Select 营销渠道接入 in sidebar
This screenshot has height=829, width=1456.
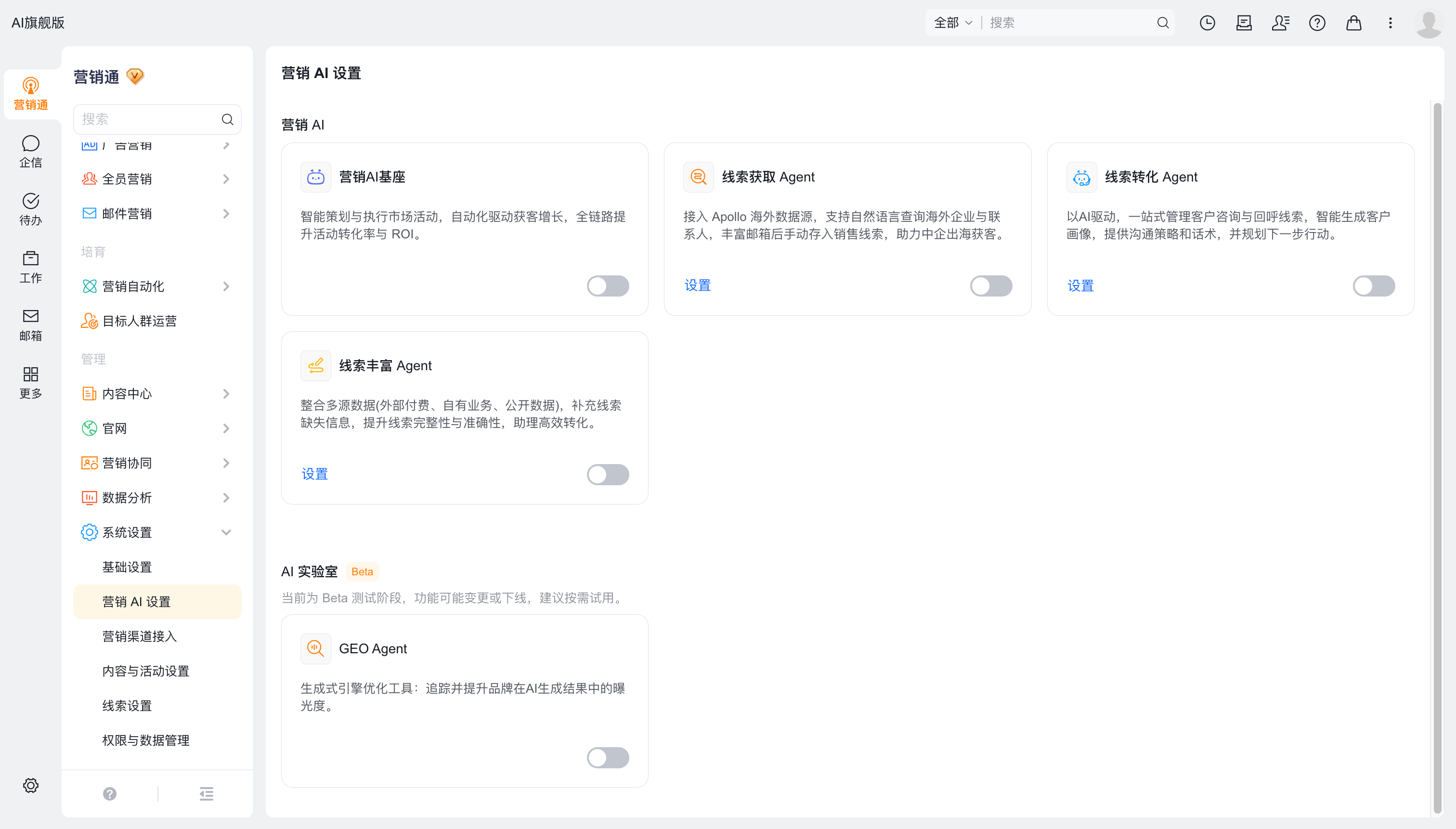[157, 636]
